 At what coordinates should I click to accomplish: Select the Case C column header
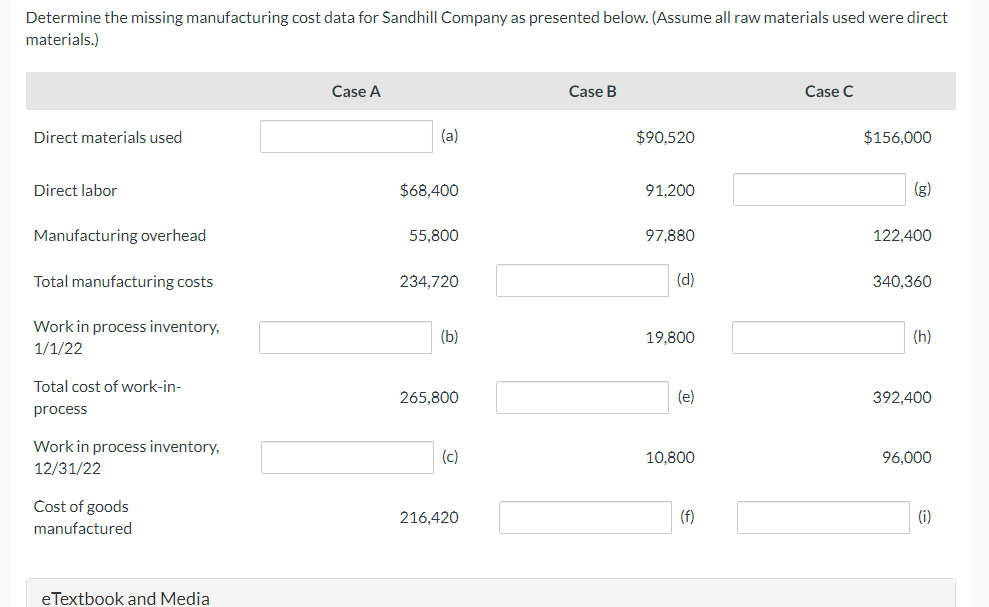point(829,90)
